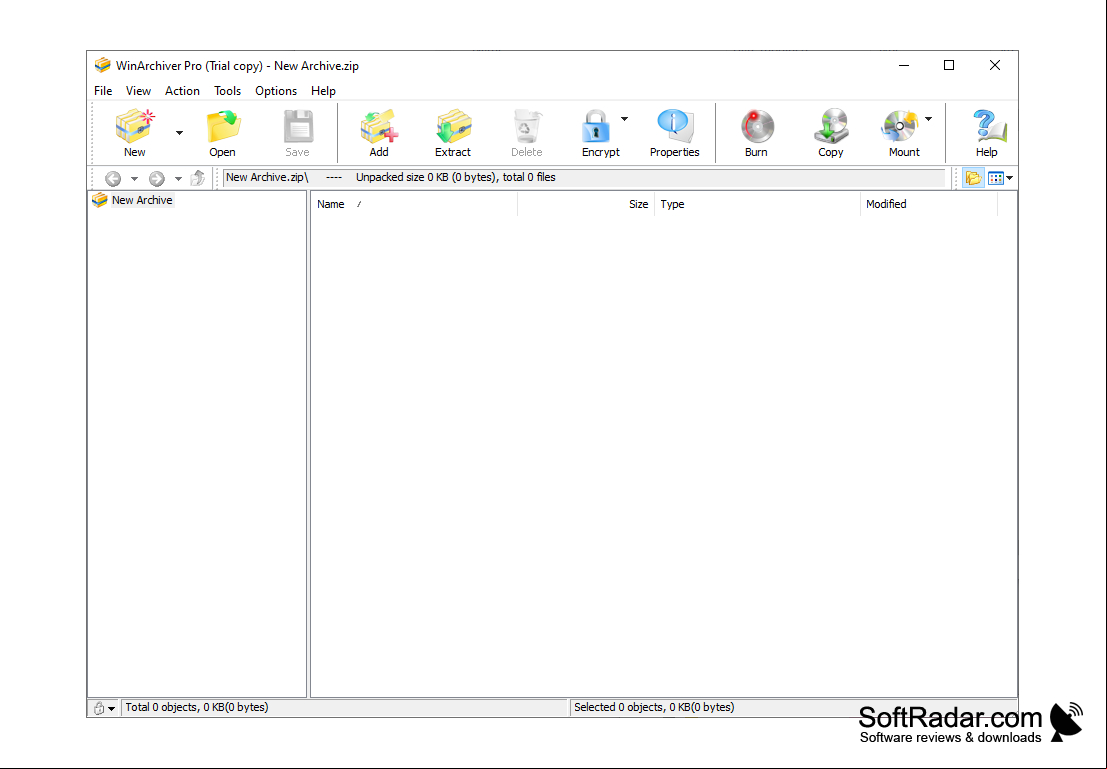This screenshot has width=1107, height=769.
Task: Sort the file list by Size column
Action: pos(586,204)
